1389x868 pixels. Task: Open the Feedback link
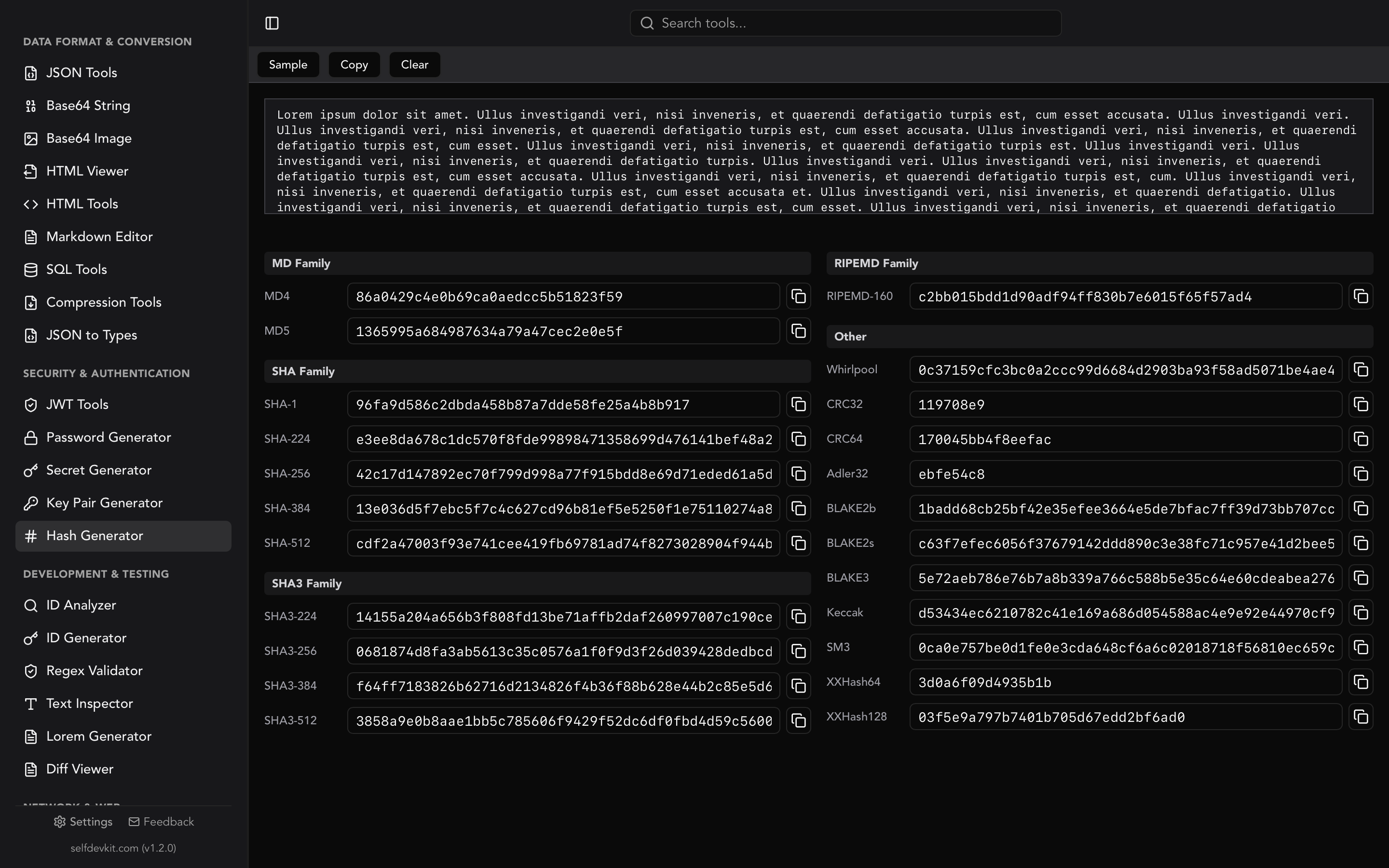coord(161,822)
